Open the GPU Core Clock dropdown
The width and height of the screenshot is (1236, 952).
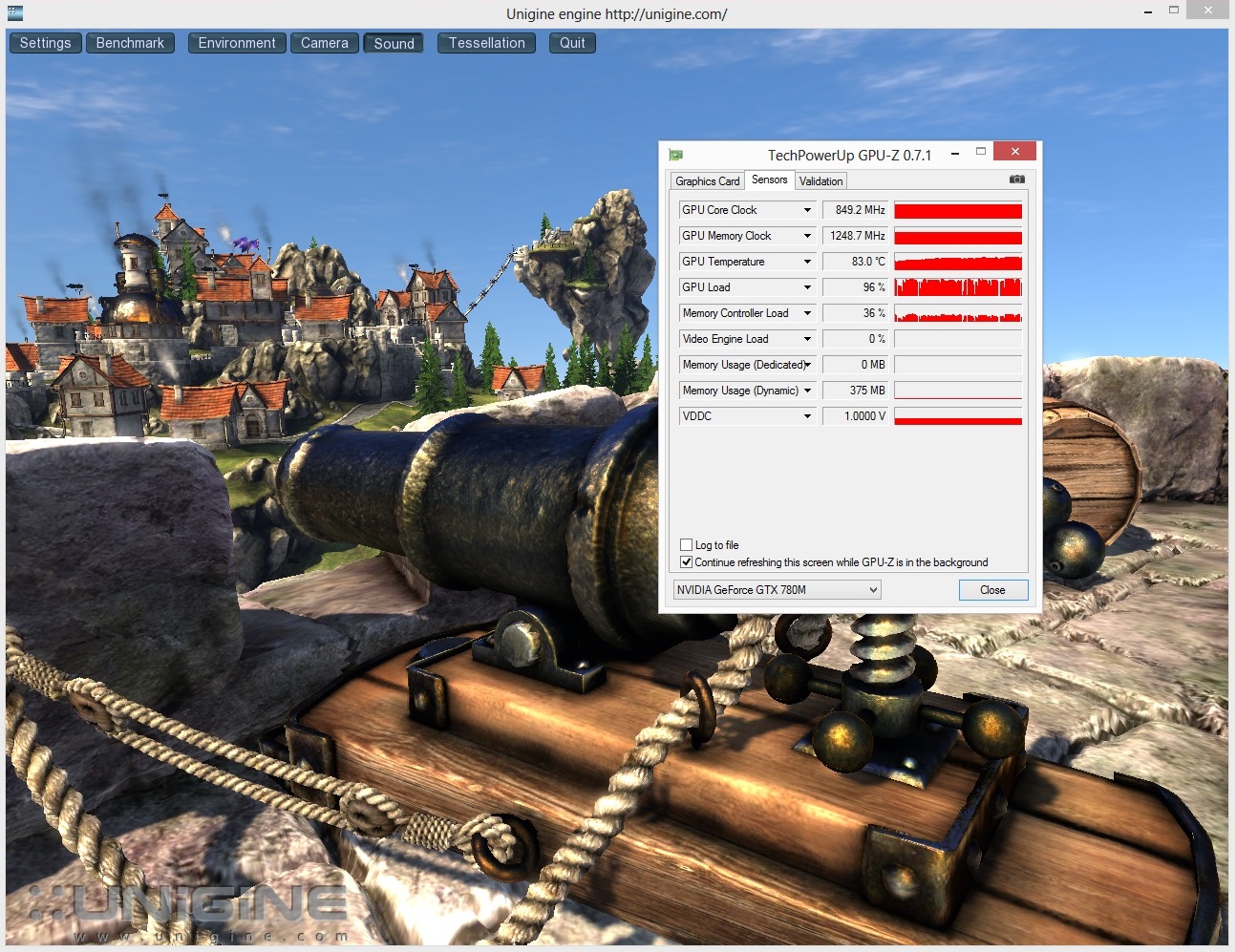[x=807, y=210]
